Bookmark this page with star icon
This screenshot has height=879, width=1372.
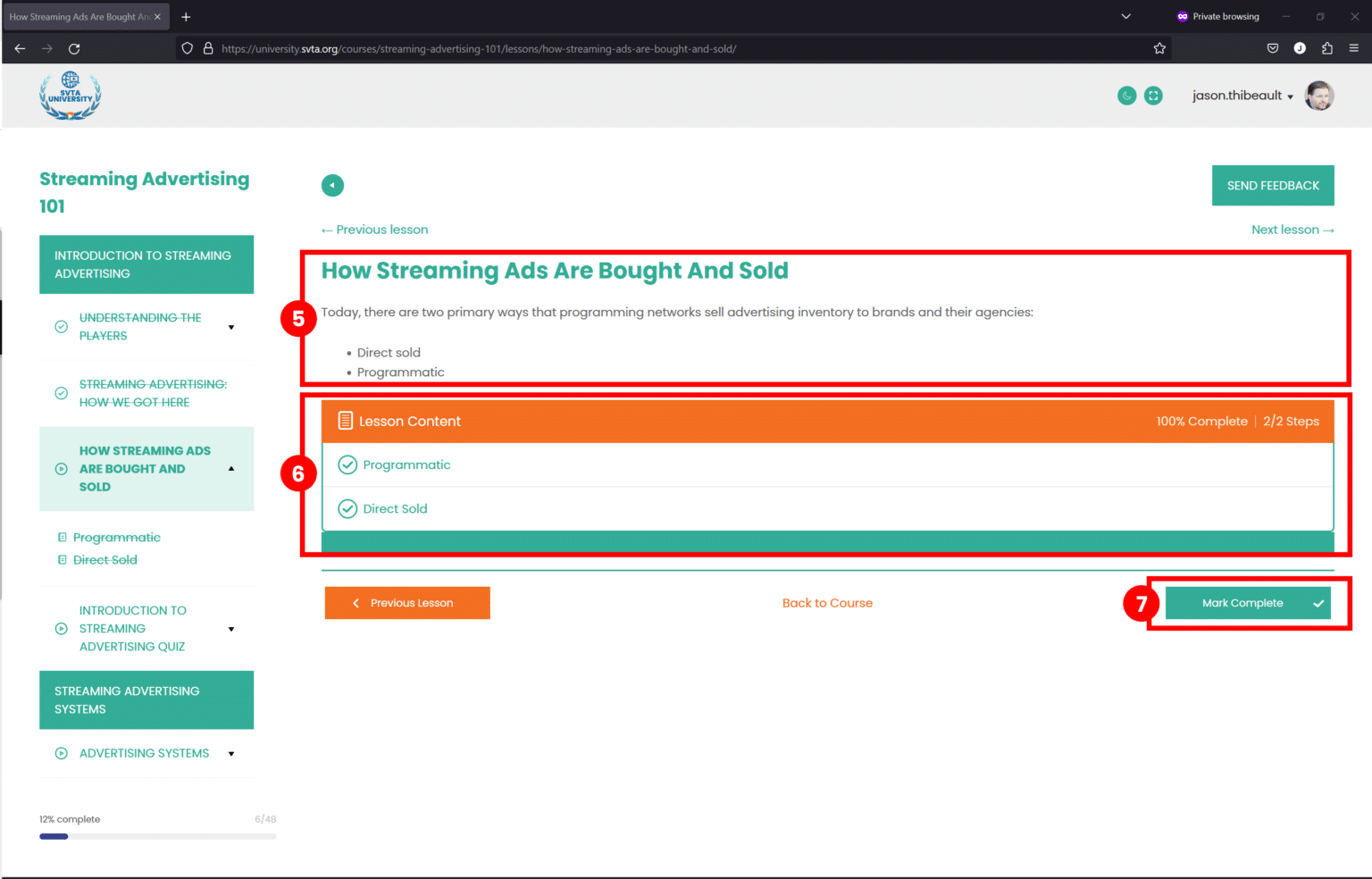pos(1159,48)
